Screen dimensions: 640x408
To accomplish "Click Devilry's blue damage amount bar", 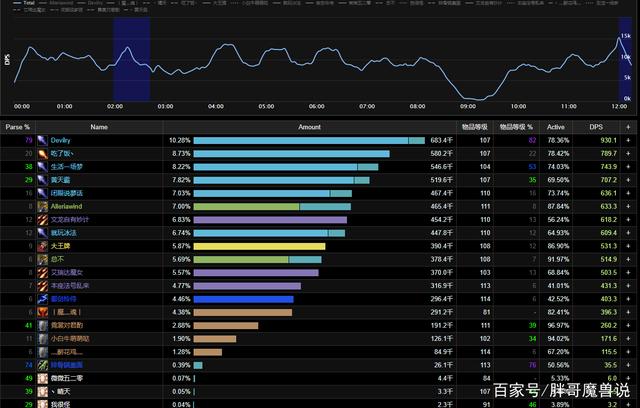I will (300, 141).
